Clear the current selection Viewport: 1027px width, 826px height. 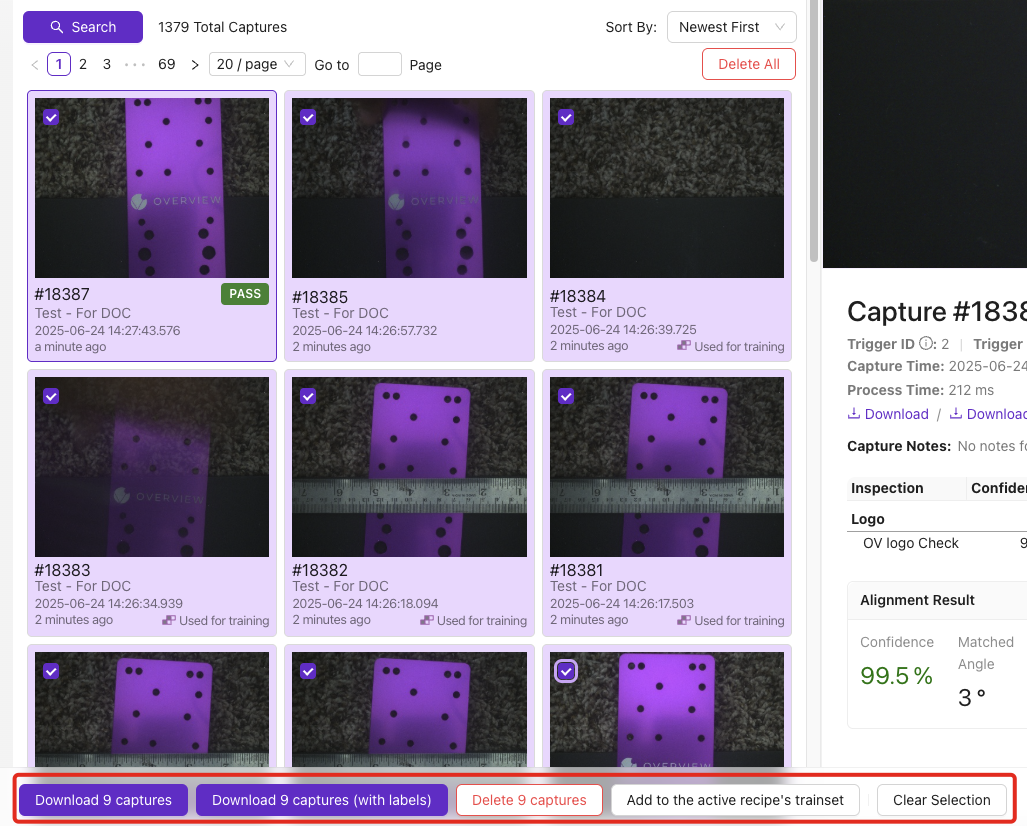pos(941,800)
